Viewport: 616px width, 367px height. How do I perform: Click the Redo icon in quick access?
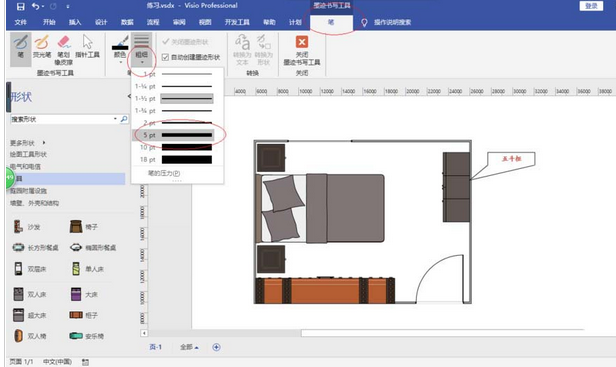[x=53, y=6]
